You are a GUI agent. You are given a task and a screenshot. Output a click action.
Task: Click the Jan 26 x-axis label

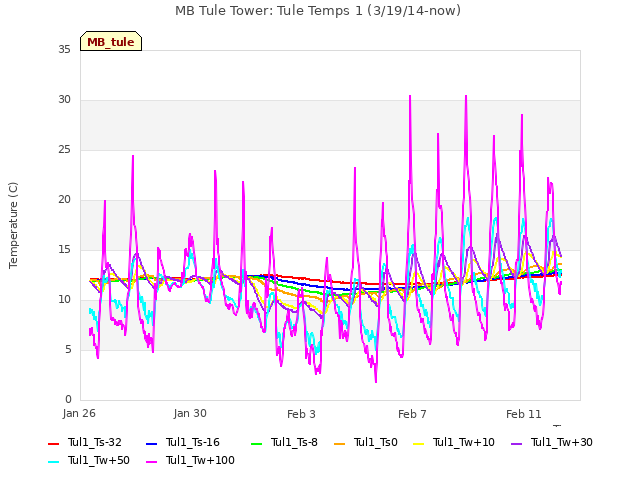[x=79, y=413]
